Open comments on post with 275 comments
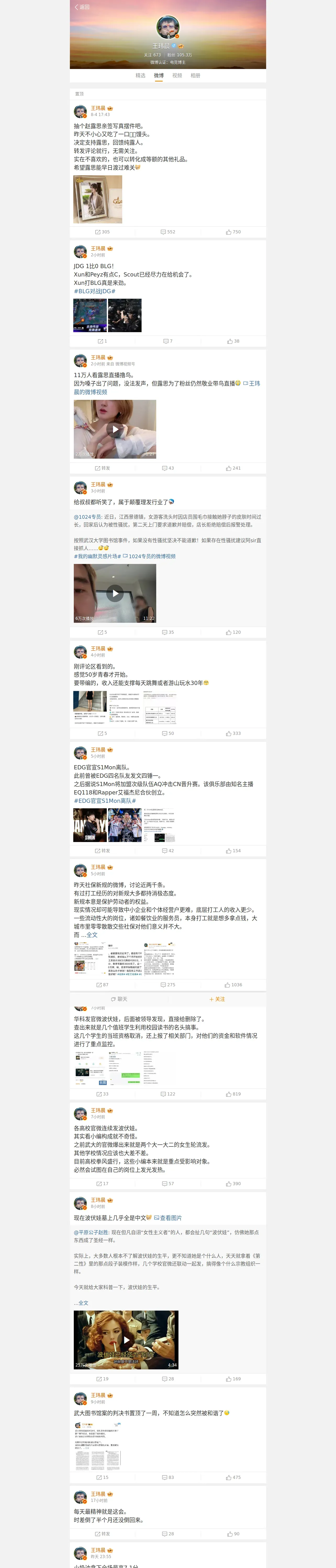This screenshot has height=1568, width=336. click(168, 985)
